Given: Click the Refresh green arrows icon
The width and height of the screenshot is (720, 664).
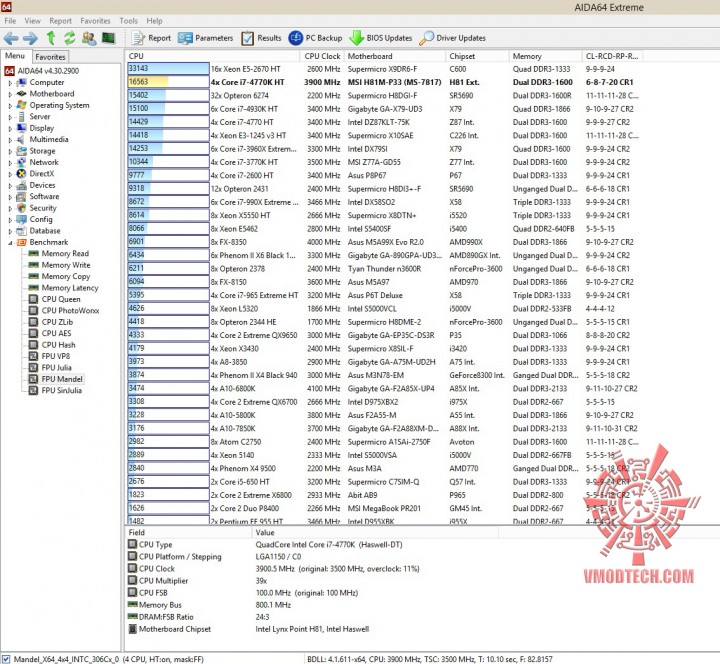Looking at the screenshot, I should [69, 38].
